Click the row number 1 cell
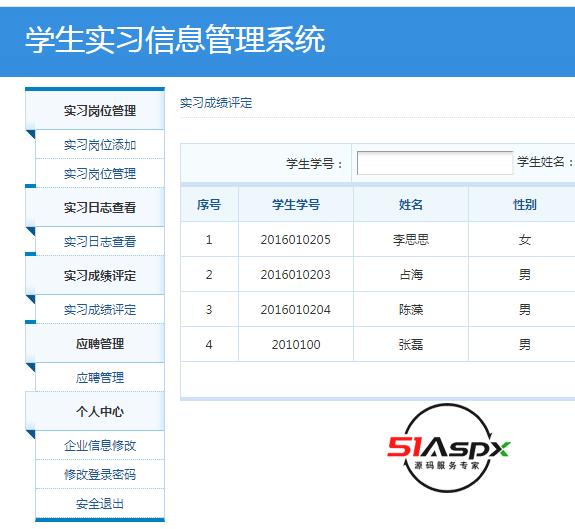Viewport: 575px width, 529px height. pos(209,240)
